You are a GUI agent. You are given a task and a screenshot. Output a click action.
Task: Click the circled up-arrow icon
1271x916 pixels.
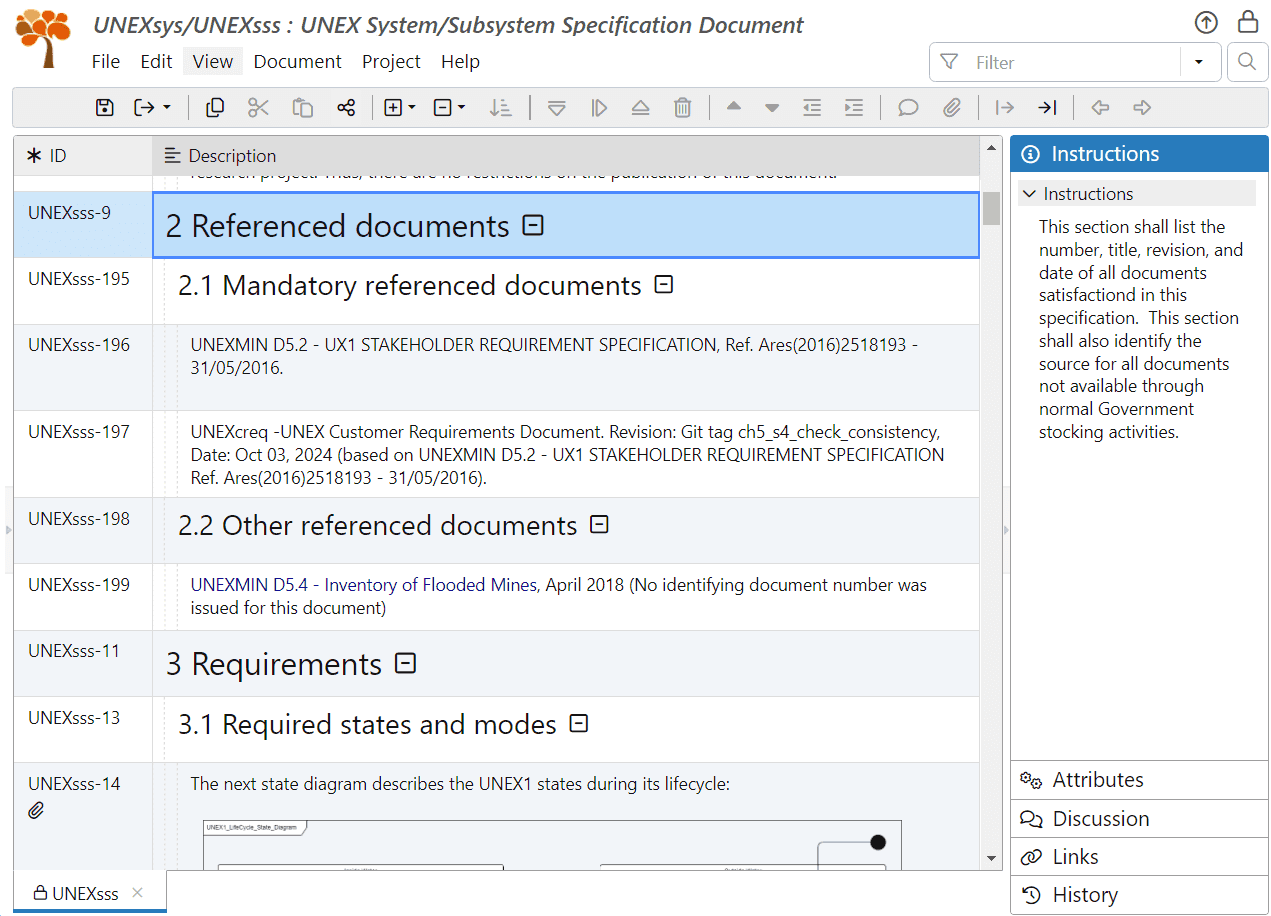click(1207, 22)
